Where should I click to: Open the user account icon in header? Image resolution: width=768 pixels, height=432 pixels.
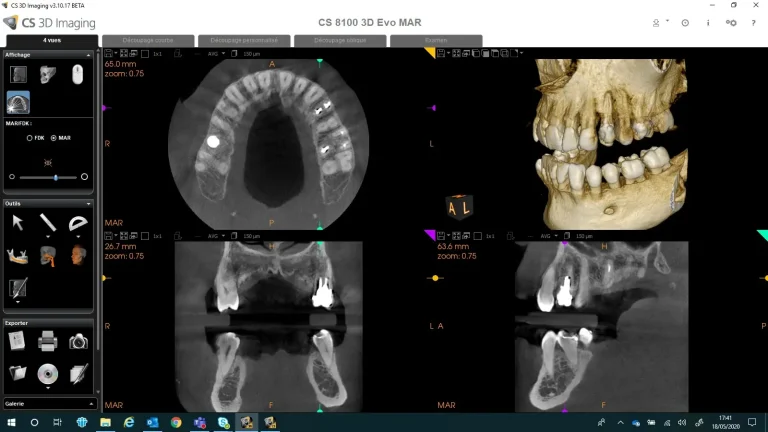(656, 23)
